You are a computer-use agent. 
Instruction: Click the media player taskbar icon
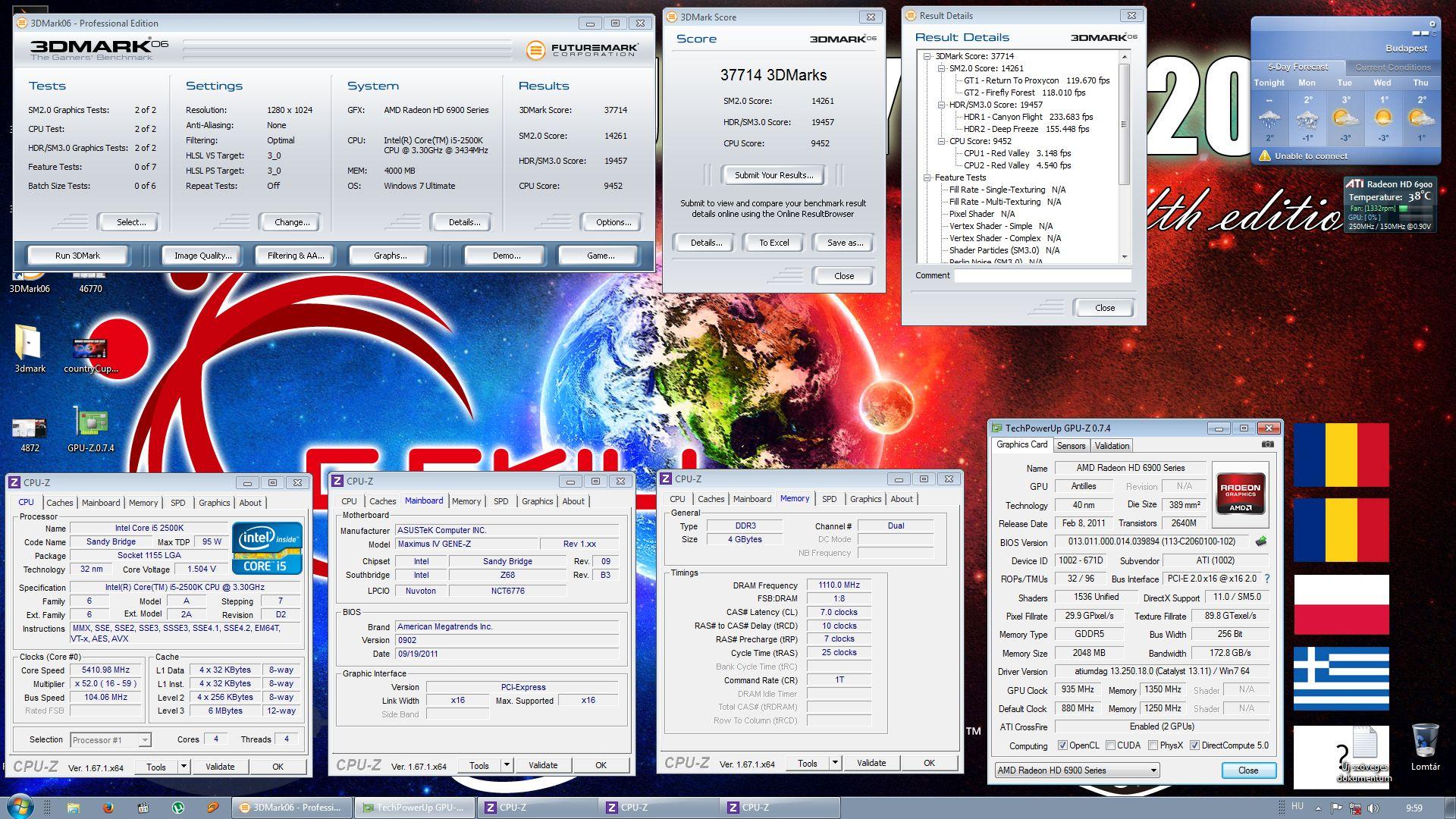coord(213,808)
